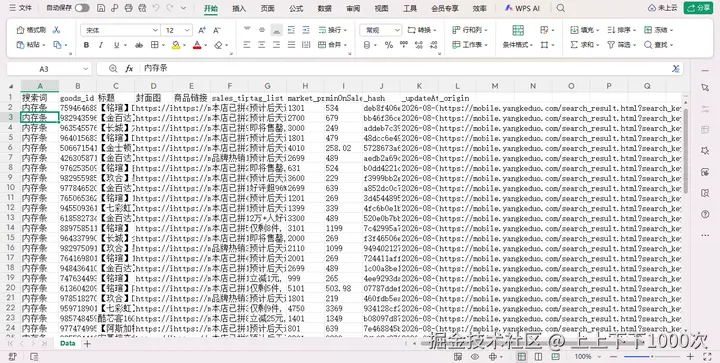Screen dimensions: 720x363
Task: Click the Undo arrow
Action: tap(156, 8)
